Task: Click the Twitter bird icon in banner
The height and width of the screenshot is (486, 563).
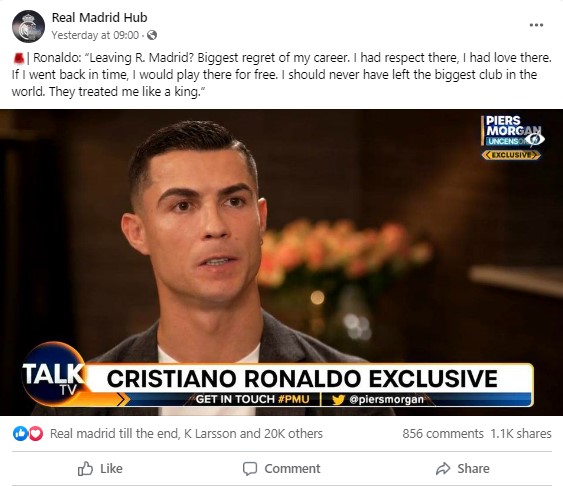Action: pyautogui.click(x=338, y=399)
